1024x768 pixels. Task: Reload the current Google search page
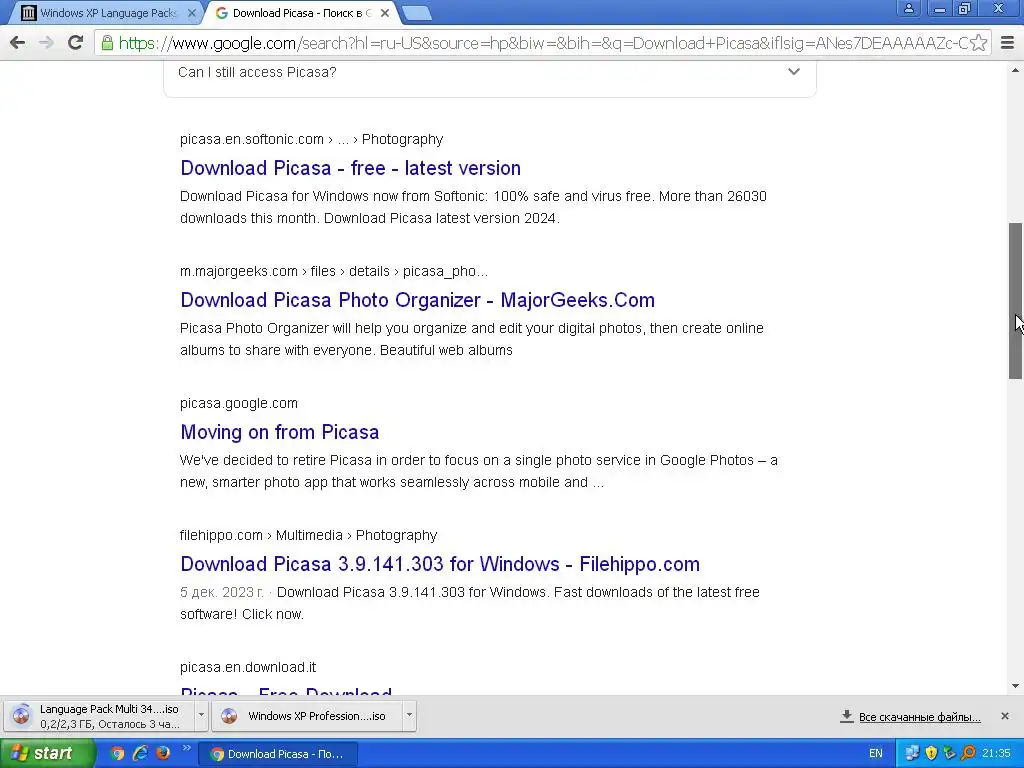click(x=76, y=43)
